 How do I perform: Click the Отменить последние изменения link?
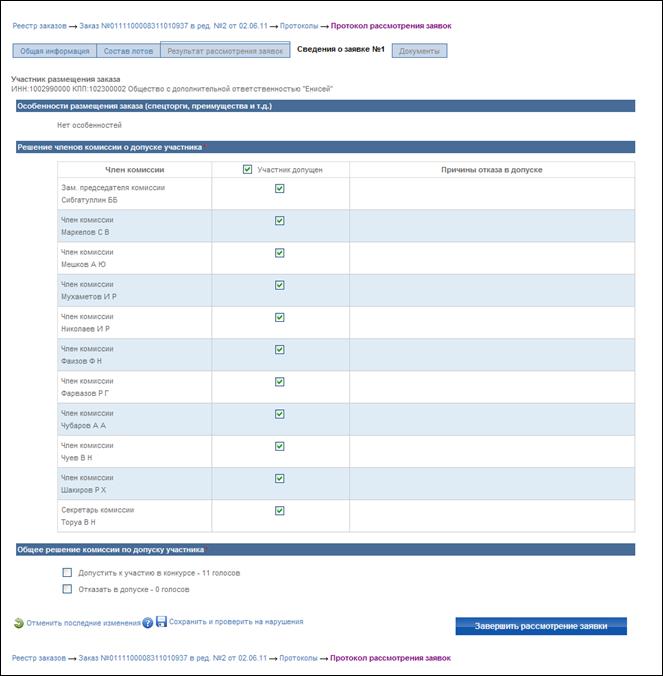point(84,623)
